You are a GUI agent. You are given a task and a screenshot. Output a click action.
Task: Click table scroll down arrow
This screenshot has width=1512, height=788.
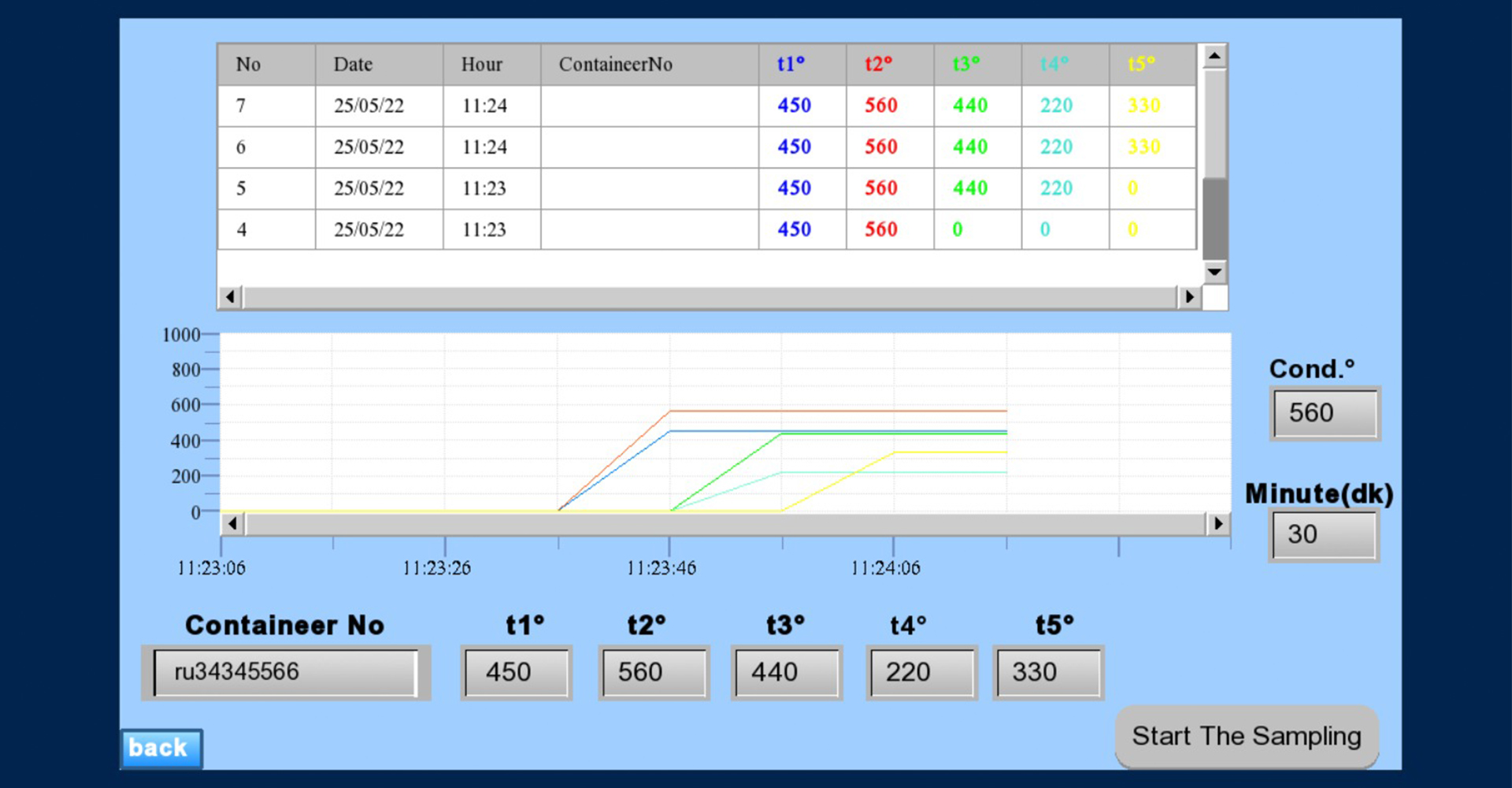click(x=1214, y=272)
